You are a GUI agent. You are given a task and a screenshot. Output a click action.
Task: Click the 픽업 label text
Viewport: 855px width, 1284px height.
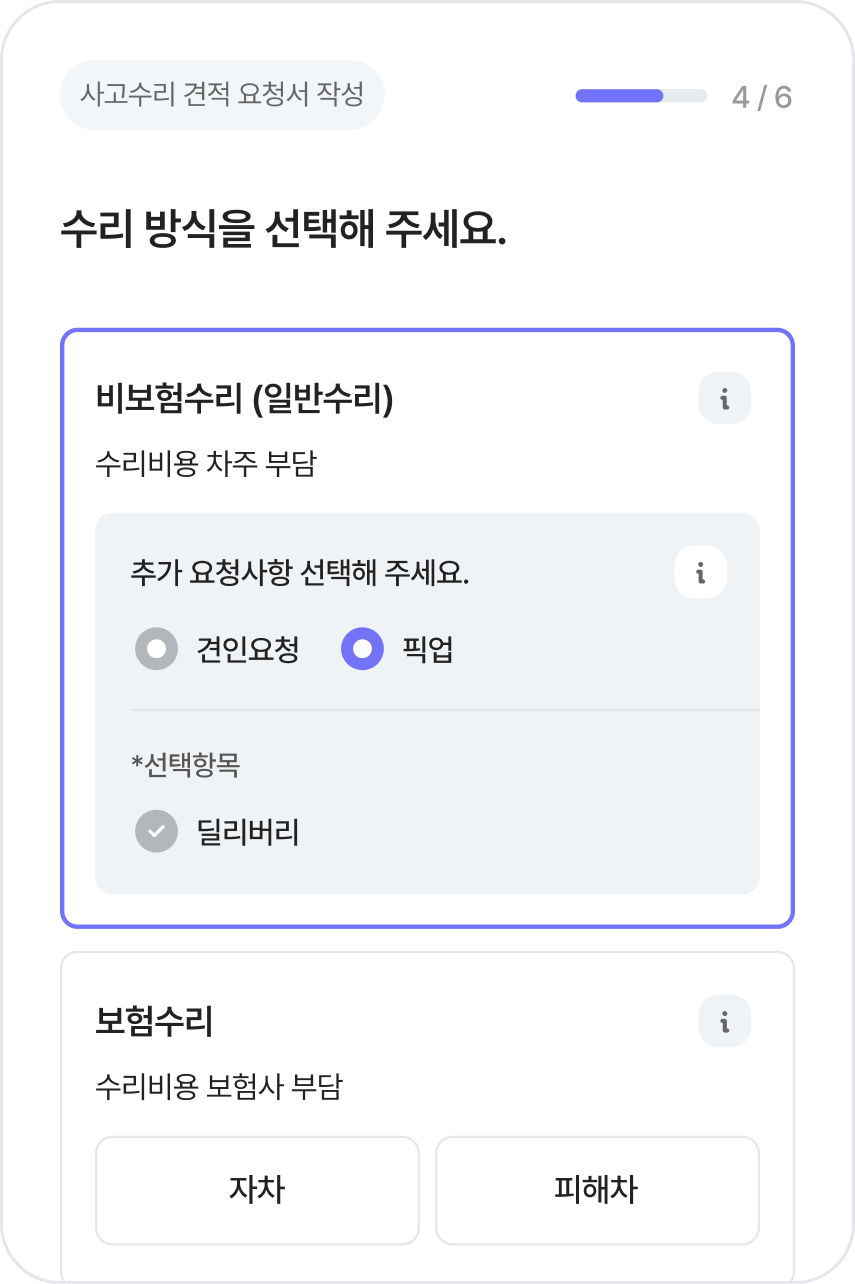point(428,650)
